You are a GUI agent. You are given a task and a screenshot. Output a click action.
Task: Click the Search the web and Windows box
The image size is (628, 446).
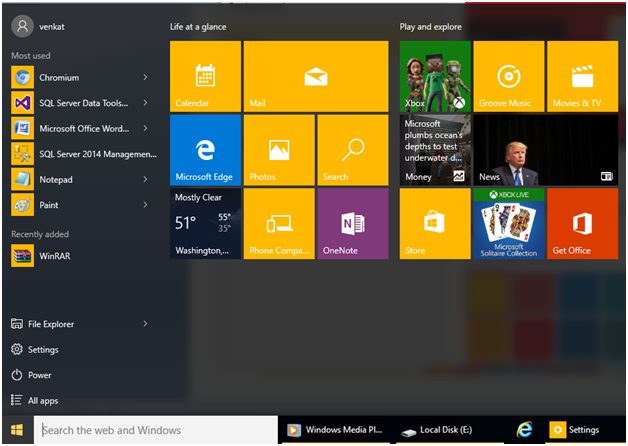tap(156, 430)
